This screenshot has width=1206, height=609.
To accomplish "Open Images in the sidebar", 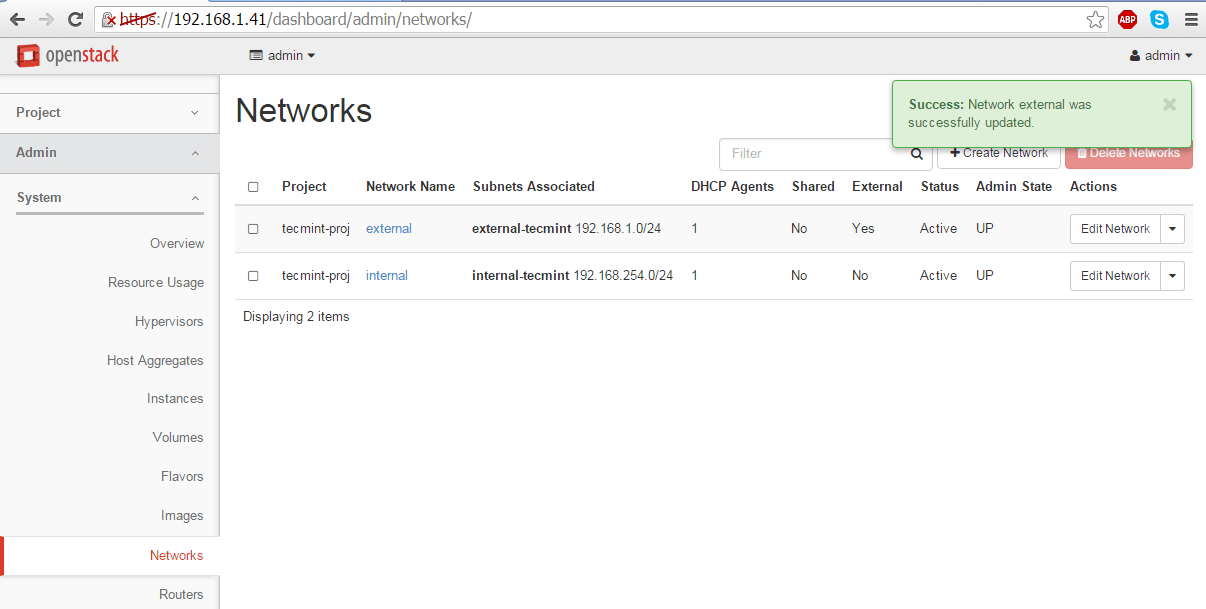I will [x=182, y=516].
